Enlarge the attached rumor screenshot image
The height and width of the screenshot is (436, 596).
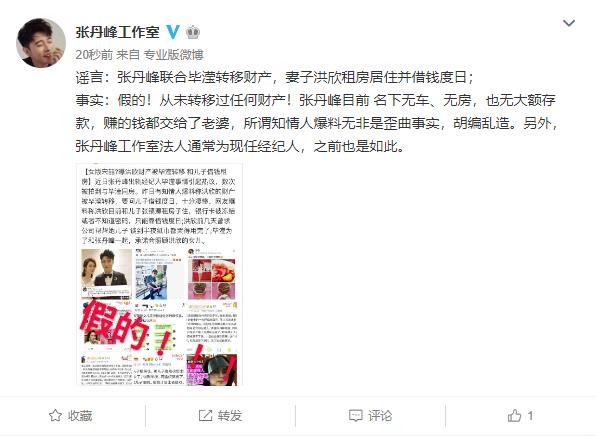coord(159,274)
